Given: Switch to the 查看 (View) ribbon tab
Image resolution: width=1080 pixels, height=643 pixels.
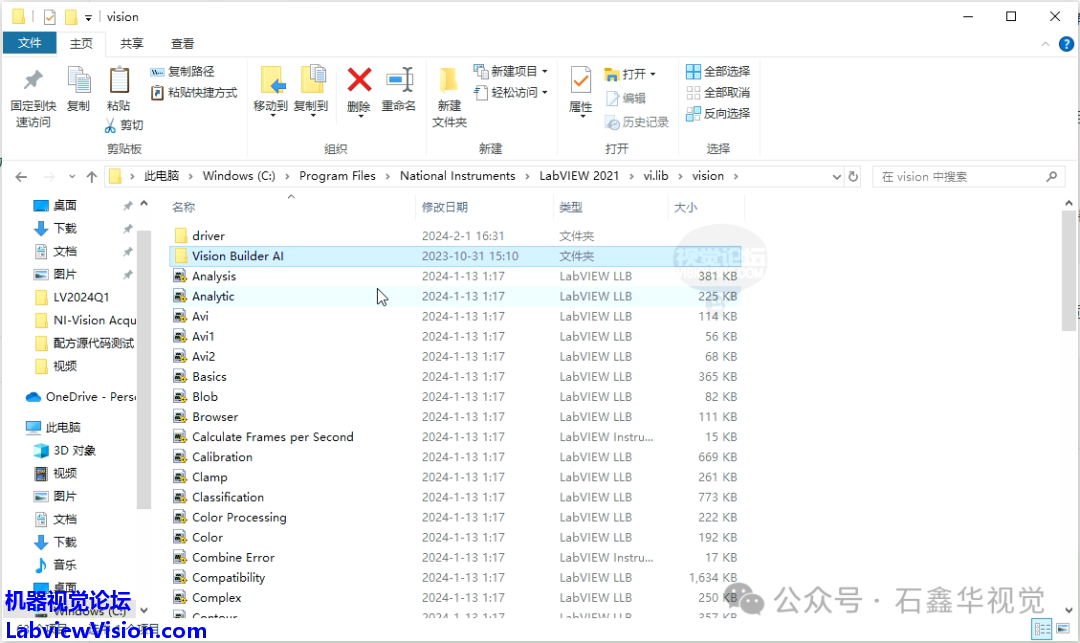Looking at the screenshot, I should [x=182, y=43].
